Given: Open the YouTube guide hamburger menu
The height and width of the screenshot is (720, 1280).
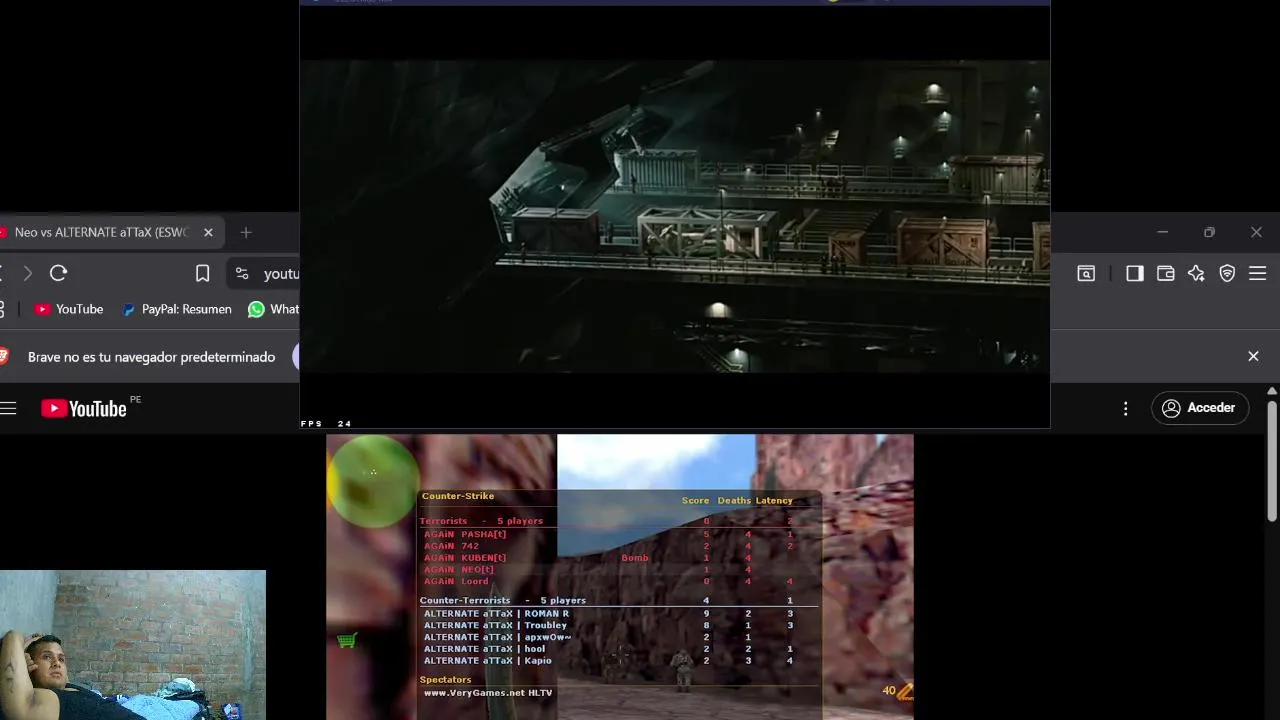Looking at the screenshot, I should (8, 408).
